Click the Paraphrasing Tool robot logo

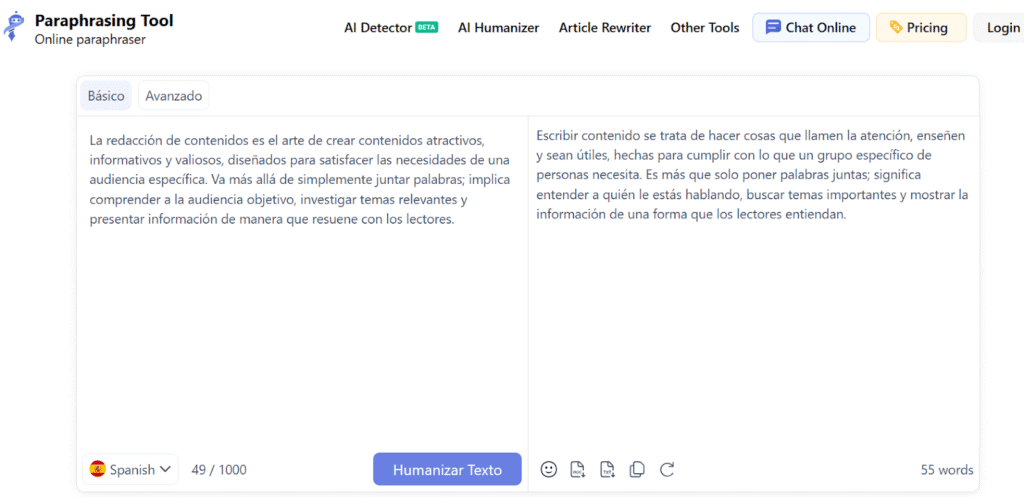coord(15,27)
